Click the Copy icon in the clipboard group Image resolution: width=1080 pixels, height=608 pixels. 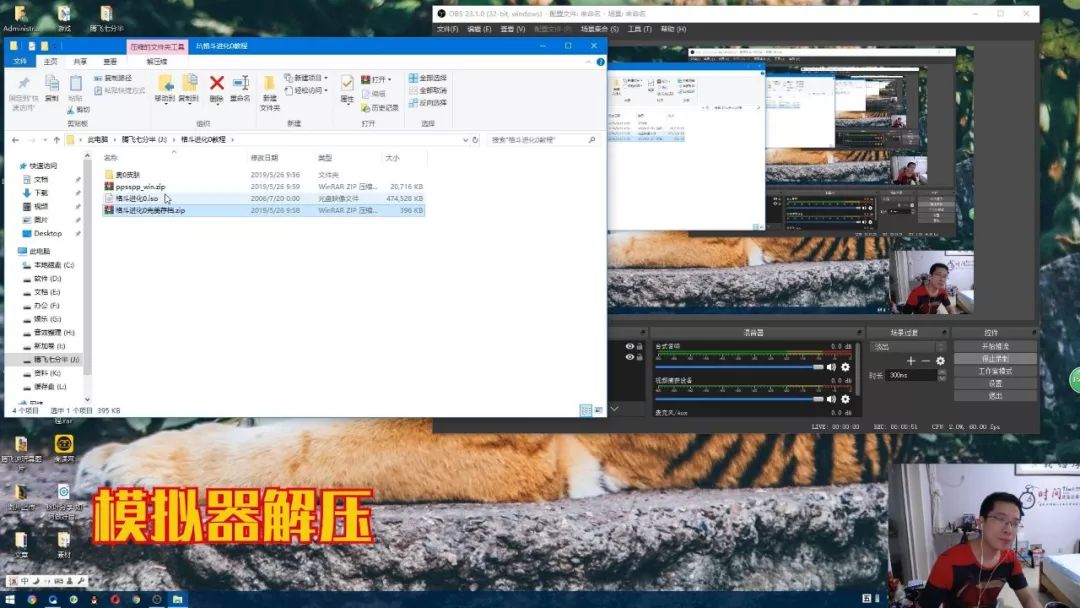click(x=52, y=83)
